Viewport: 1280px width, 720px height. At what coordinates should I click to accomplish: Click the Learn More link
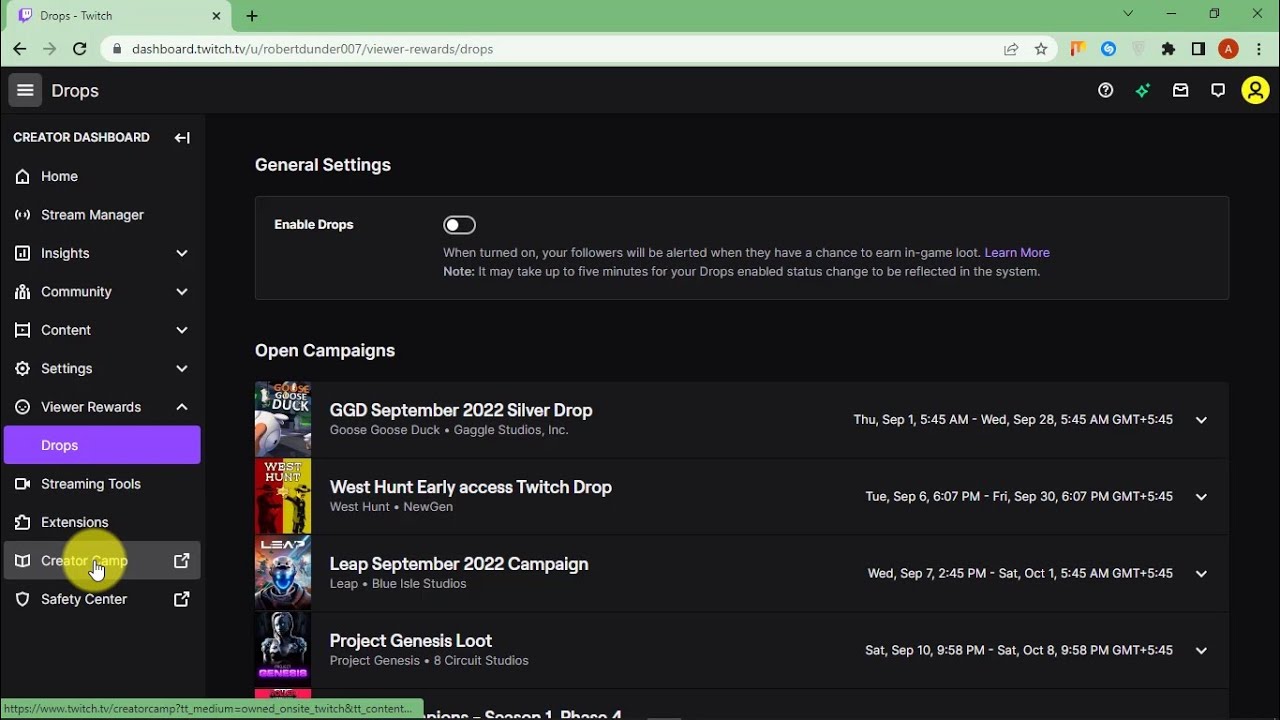point(1017,253)
